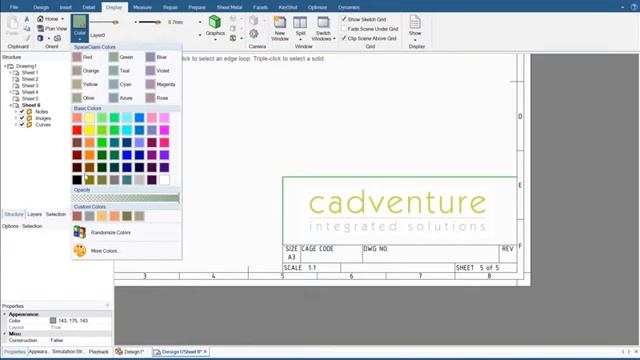Click the snapshot view icon in Orient
The width and height of the screenshot is (640, 360).
point(58,38)
